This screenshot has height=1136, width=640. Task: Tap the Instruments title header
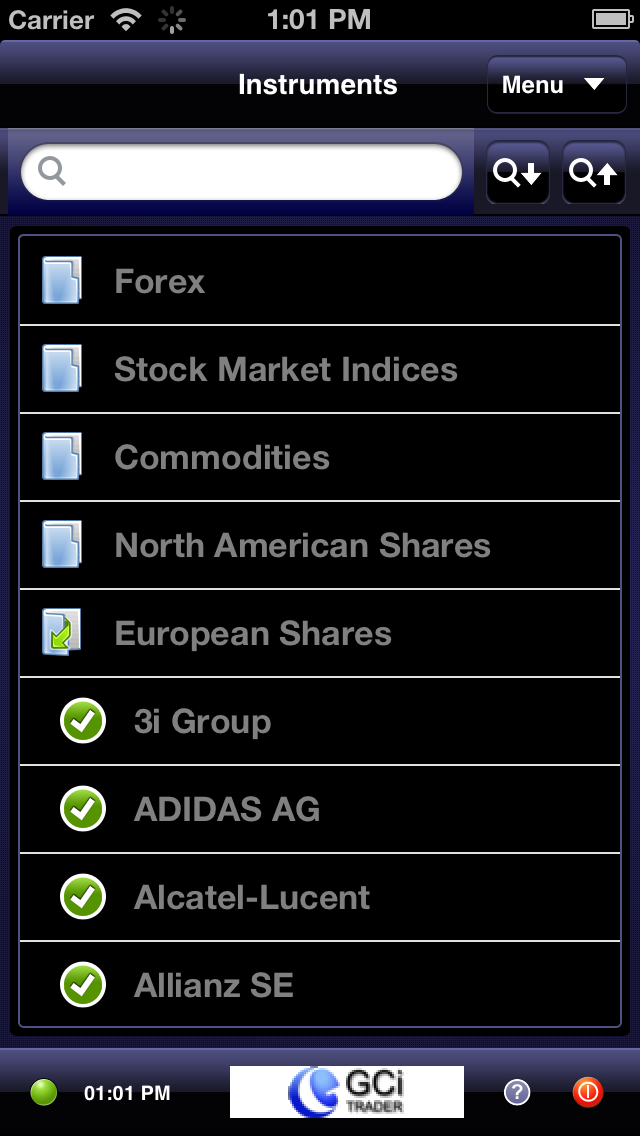(x=317, y=85)
